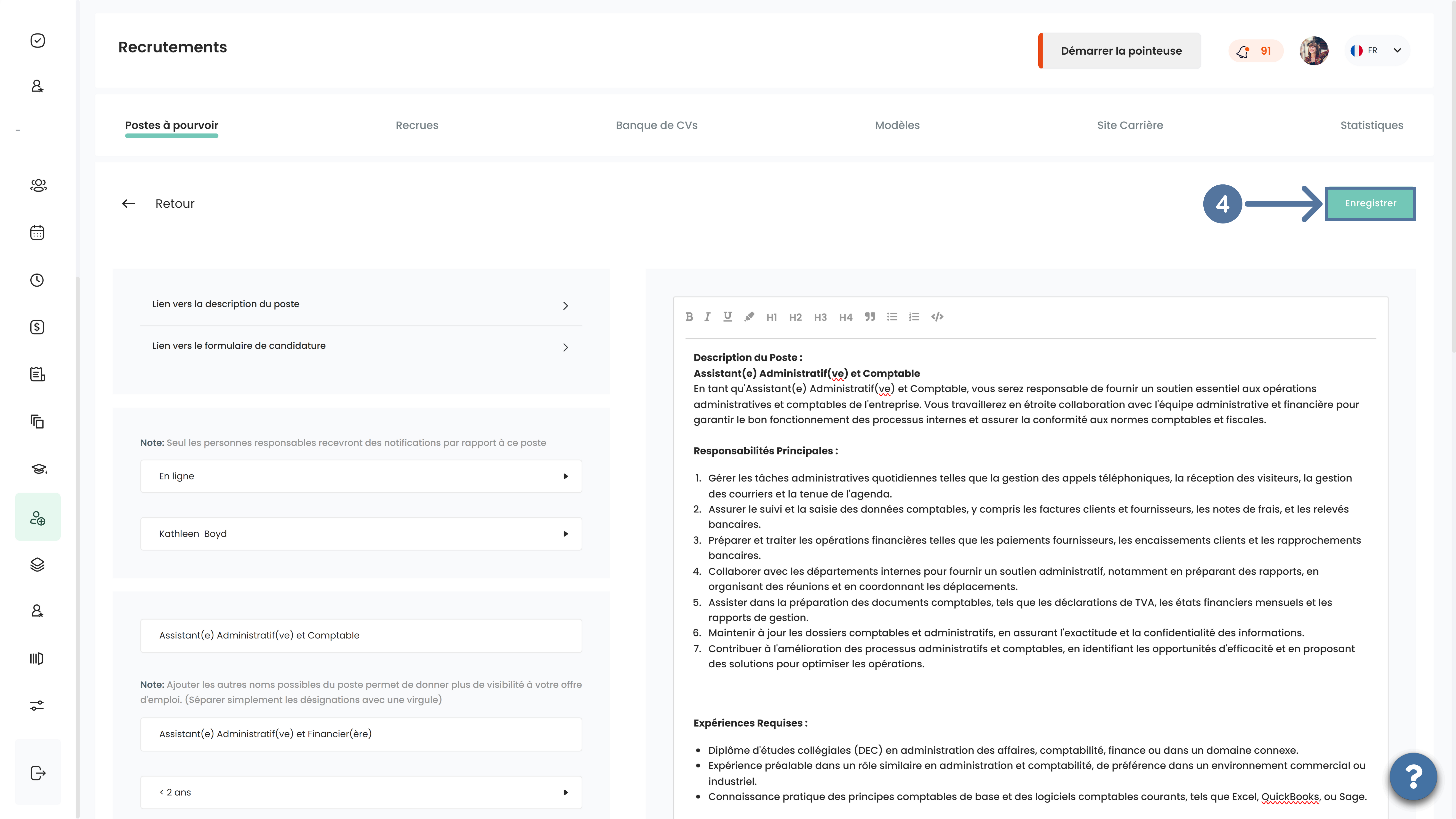Click the back arrow next to Retour
1456x819 pixels.
[129, 204]
